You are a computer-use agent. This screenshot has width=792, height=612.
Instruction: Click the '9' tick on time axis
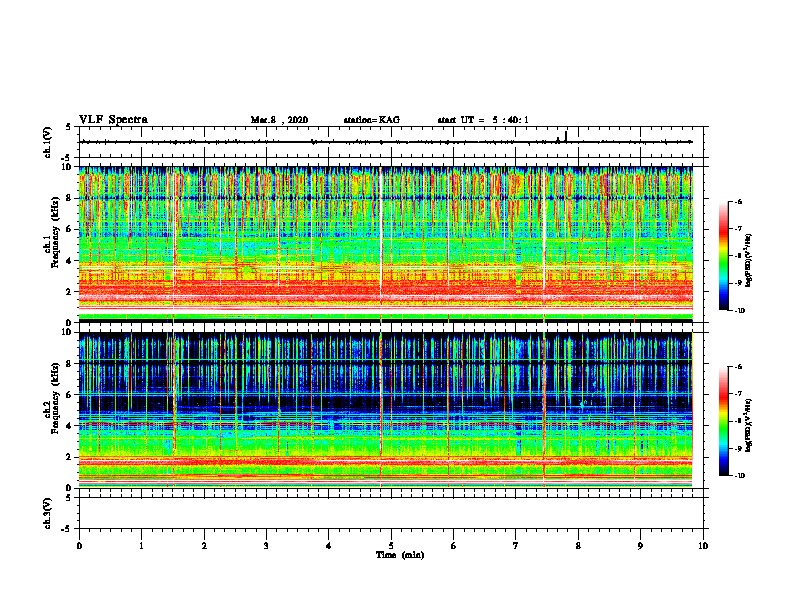[640, 546]
